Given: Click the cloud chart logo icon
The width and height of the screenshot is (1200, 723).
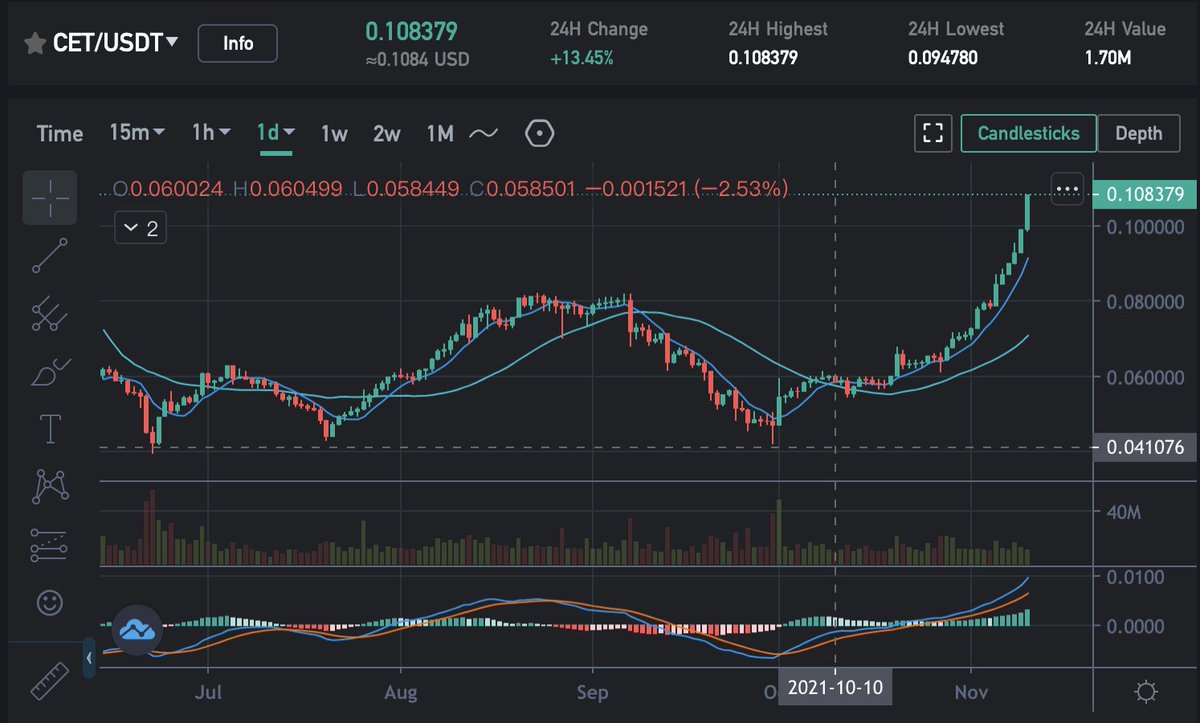Looking at the screenshot, I should (x=136, y=629).
